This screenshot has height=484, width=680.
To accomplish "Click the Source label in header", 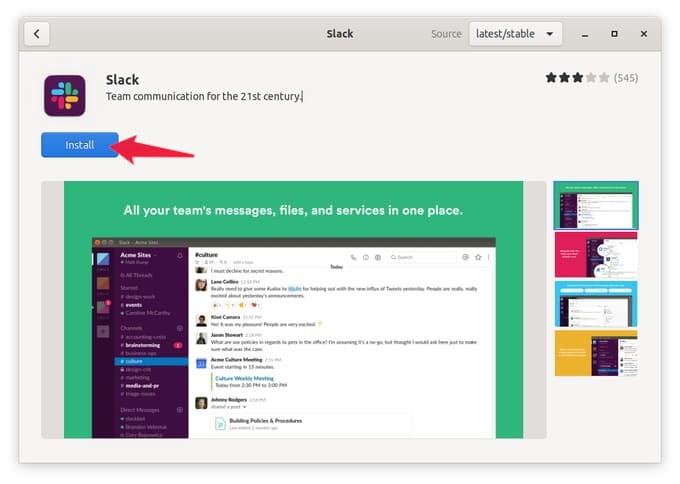I will pyautogui.click(x=446, y=34).
